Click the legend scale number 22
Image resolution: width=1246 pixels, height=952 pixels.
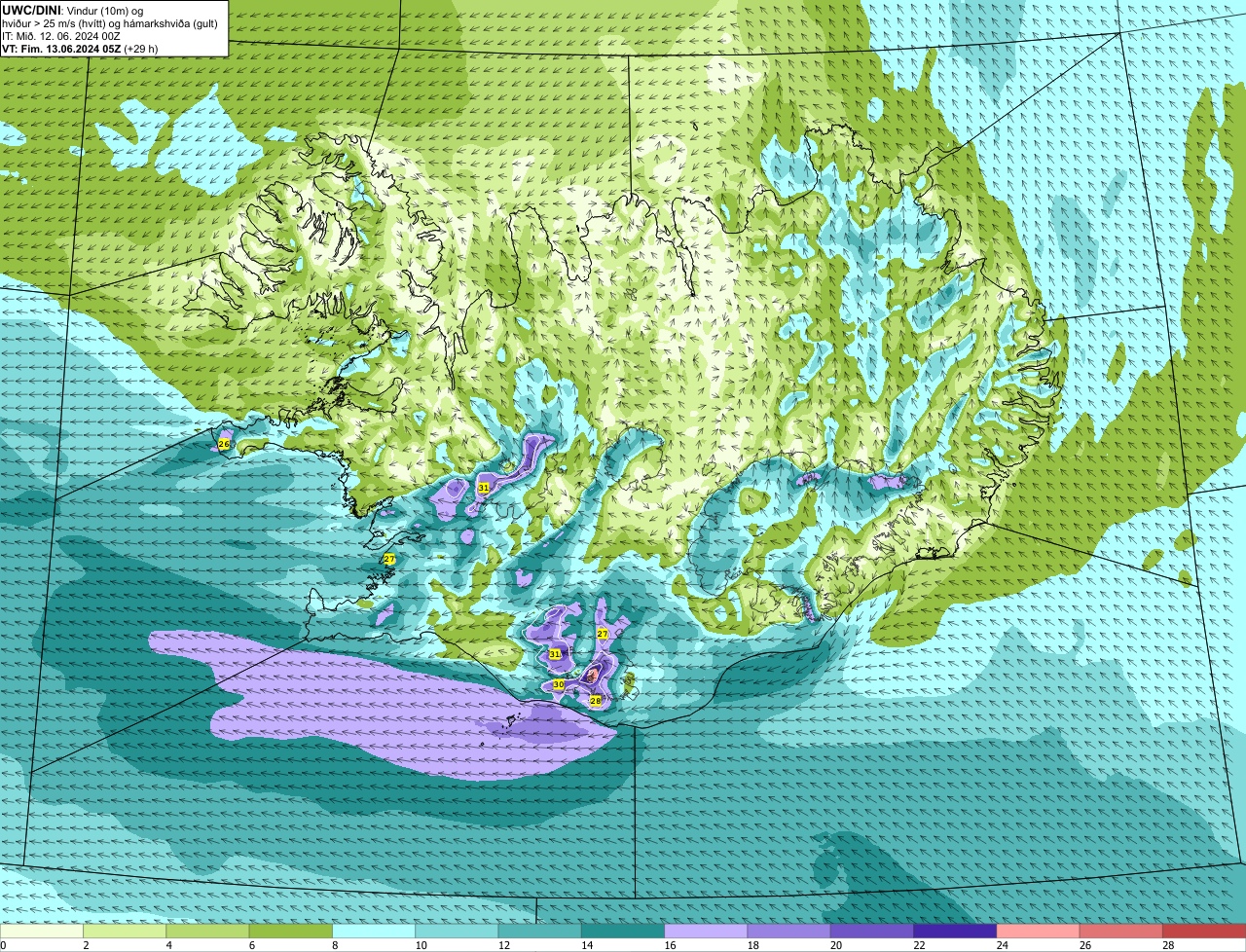click(918, 945)
